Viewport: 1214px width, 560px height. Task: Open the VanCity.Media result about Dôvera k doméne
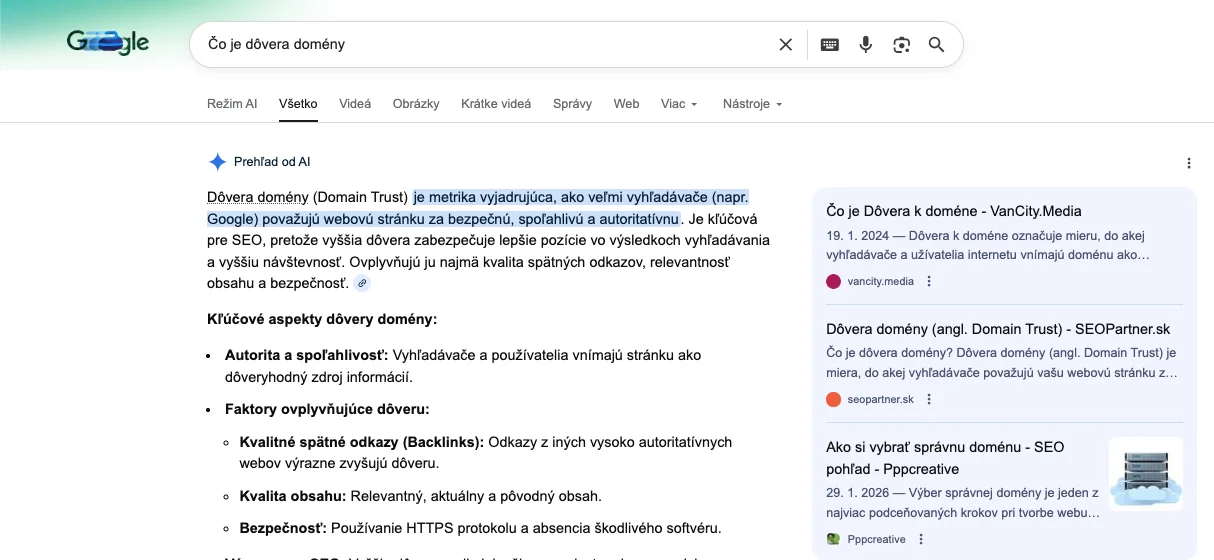click(x=953, y=211)
